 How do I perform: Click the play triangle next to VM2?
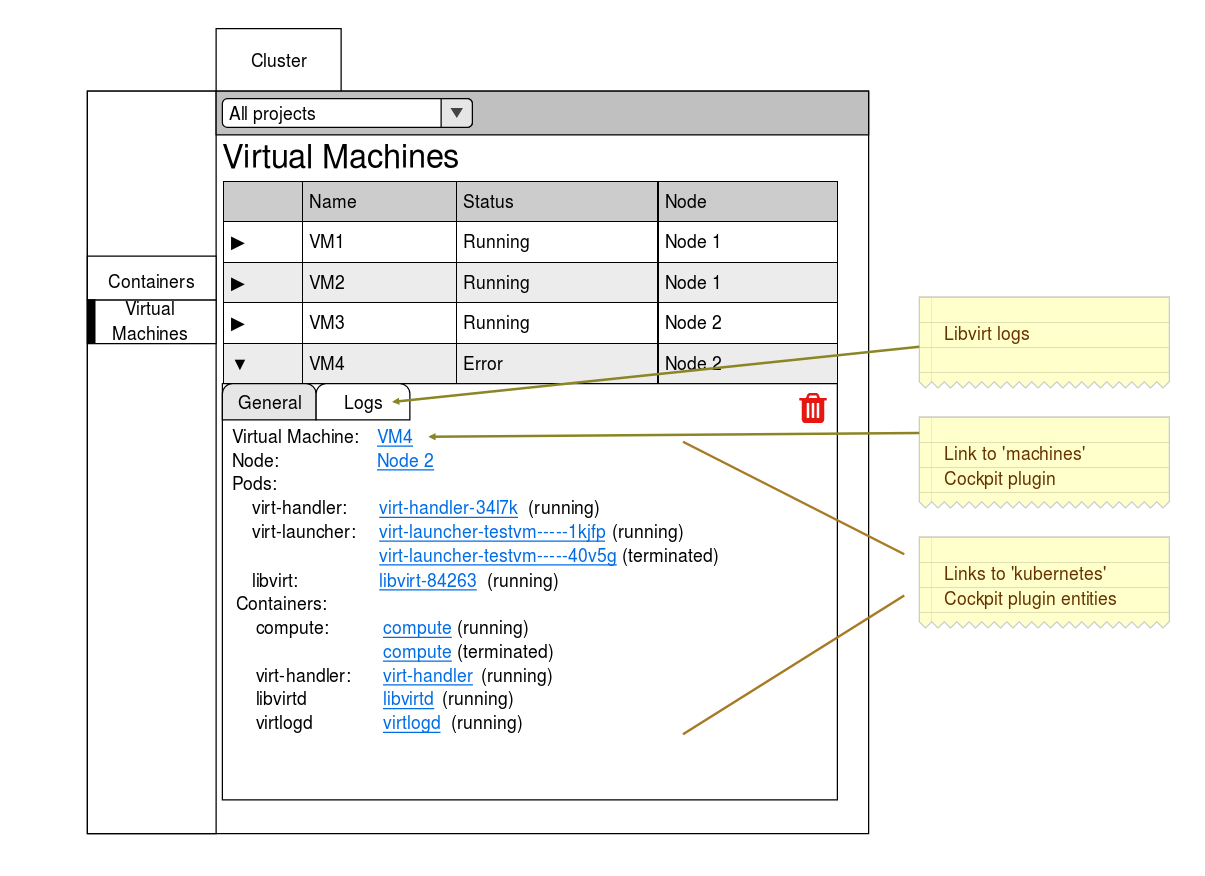(237, 282)
